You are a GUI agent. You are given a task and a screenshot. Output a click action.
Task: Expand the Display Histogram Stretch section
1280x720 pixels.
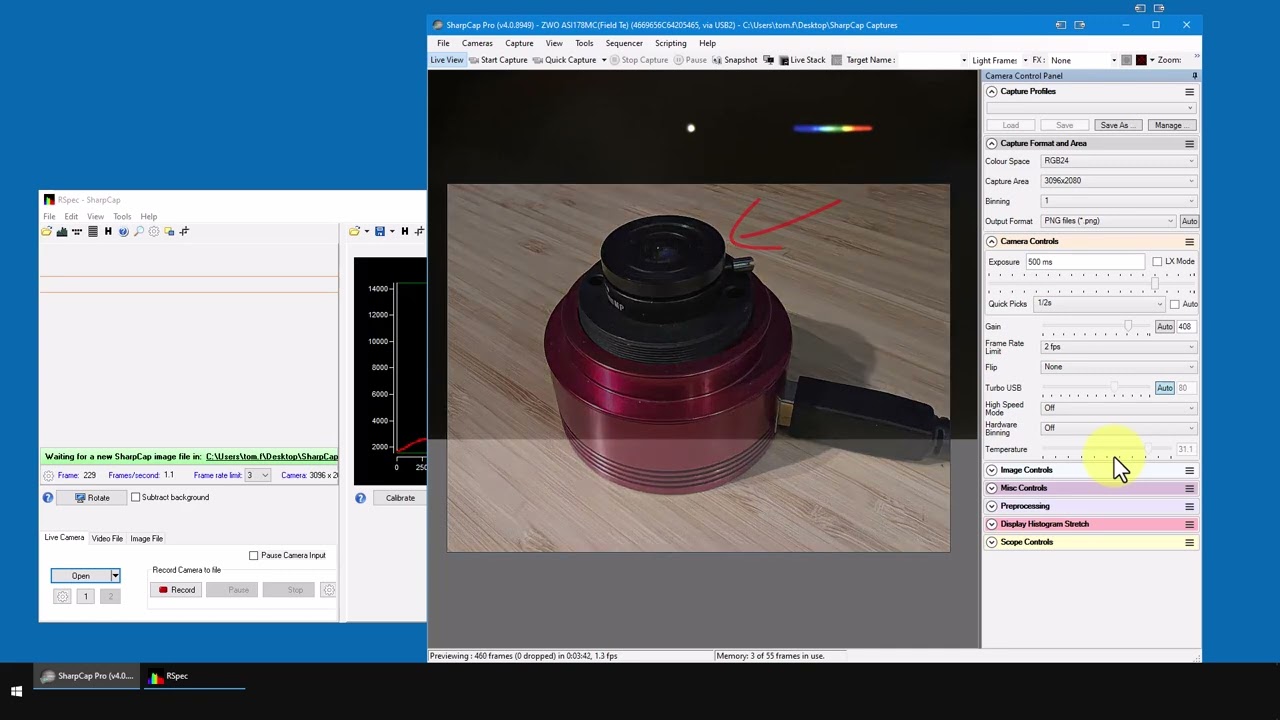click(x=991, y=524)
